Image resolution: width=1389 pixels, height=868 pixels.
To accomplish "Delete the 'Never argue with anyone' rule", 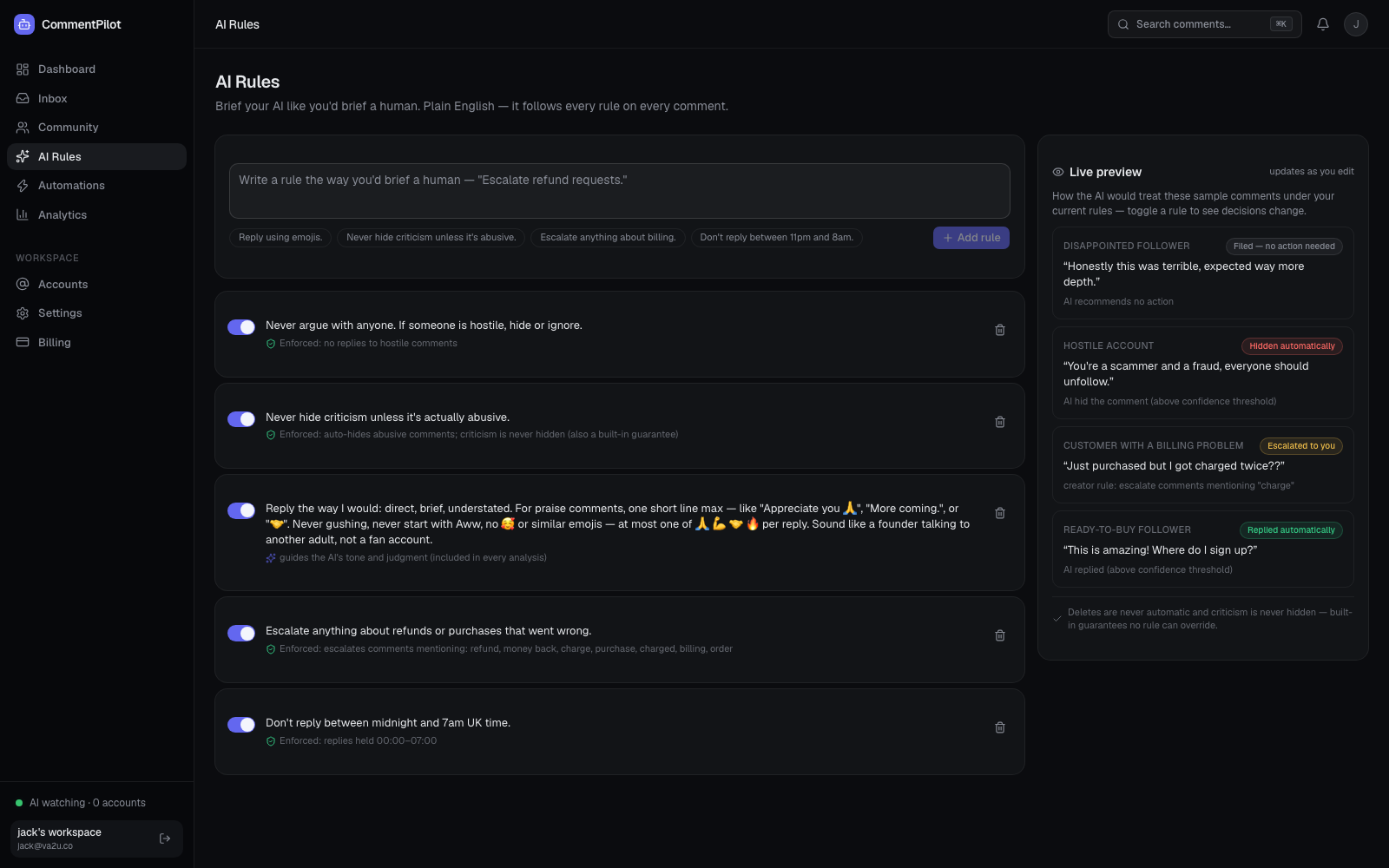I will coord(1000,330).
